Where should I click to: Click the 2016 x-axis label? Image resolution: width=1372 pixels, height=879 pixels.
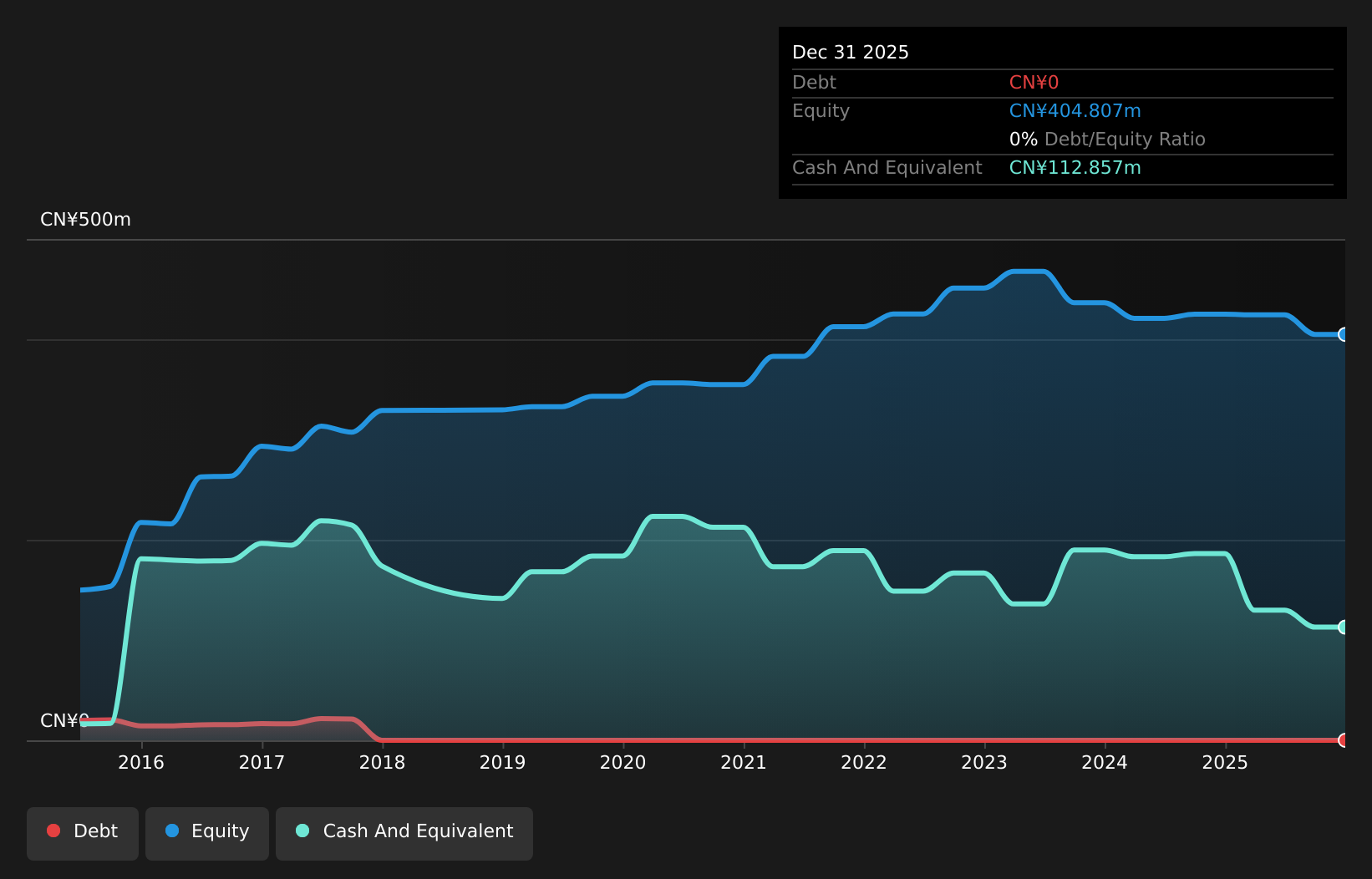tap(141, 762)
